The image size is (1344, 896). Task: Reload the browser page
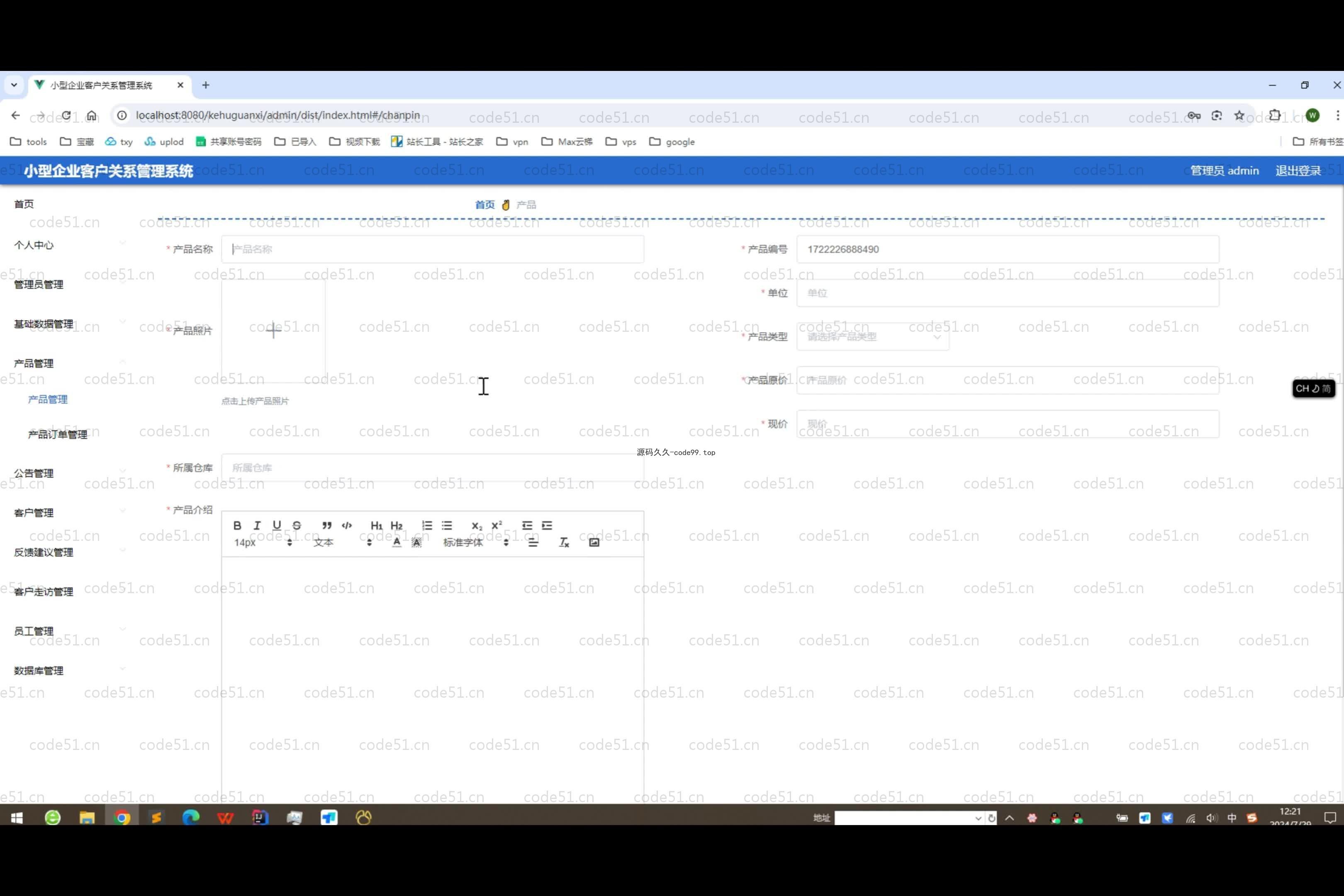pyautogui.click(x=66, y=115)
